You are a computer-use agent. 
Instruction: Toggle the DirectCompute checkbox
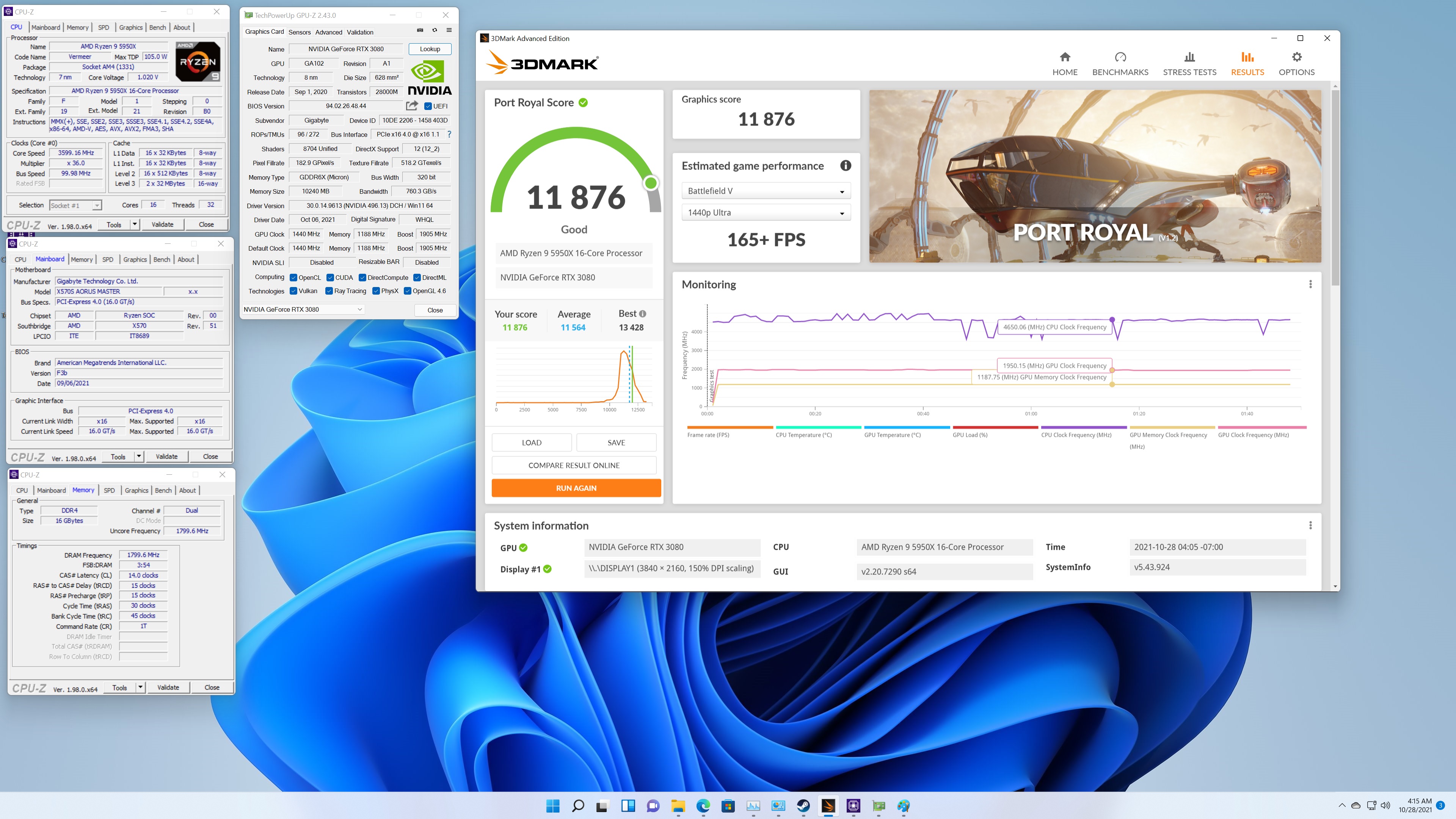pyautogui.click(x=362, y=278)
